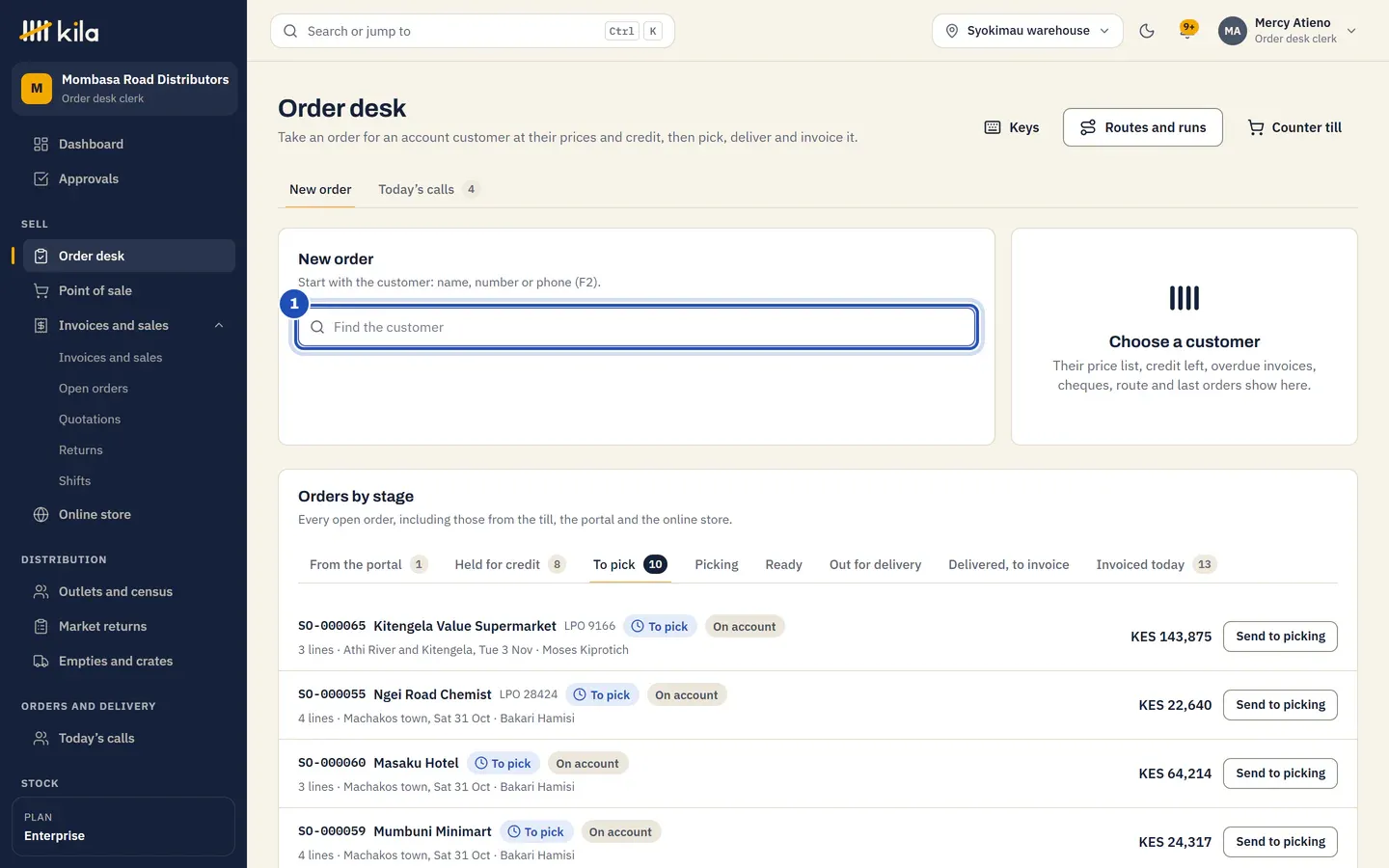Show the Picking stage tab
This screenshot has height=868, width=1389.
[x=717, y=564]
